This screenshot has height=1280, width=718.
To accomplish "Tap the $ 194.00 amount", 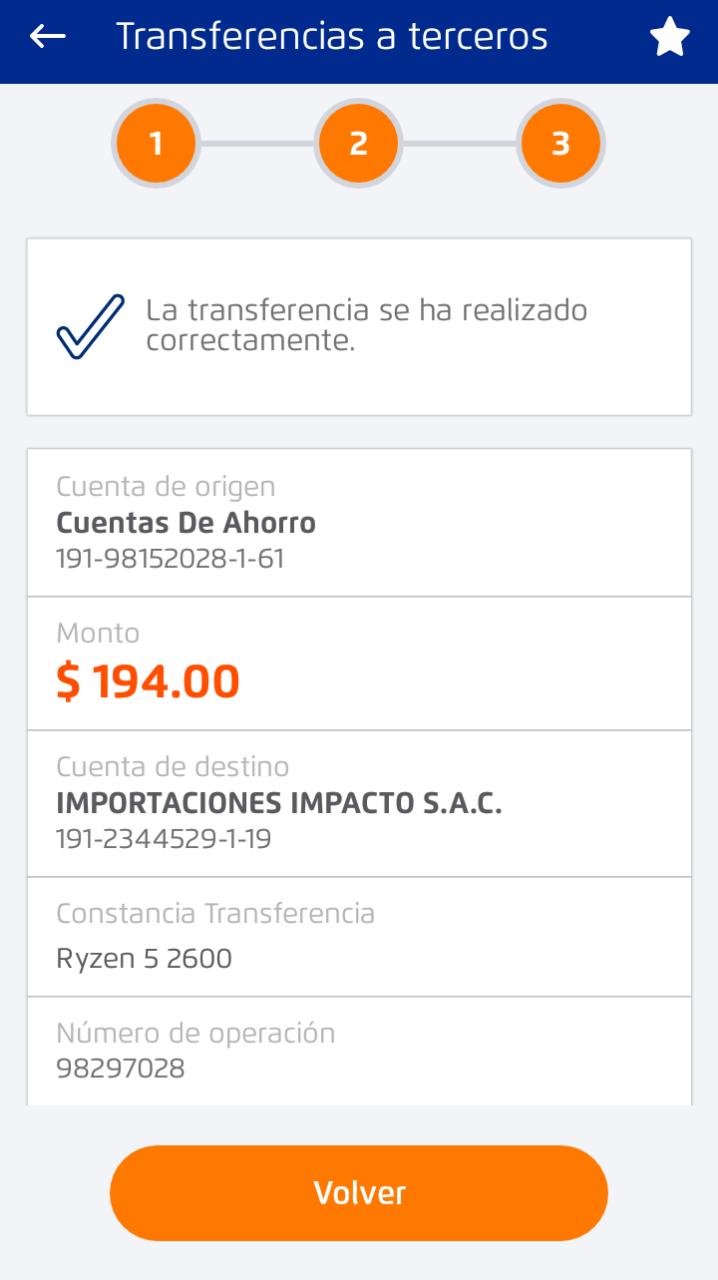I will coord(148,681).
